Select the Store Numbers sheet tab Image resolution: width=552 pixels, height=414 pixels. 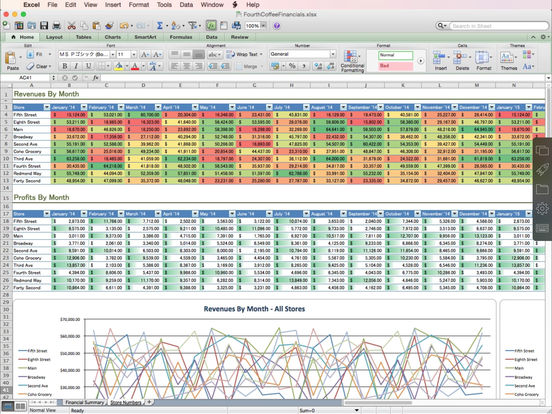(x=126, y=402)
